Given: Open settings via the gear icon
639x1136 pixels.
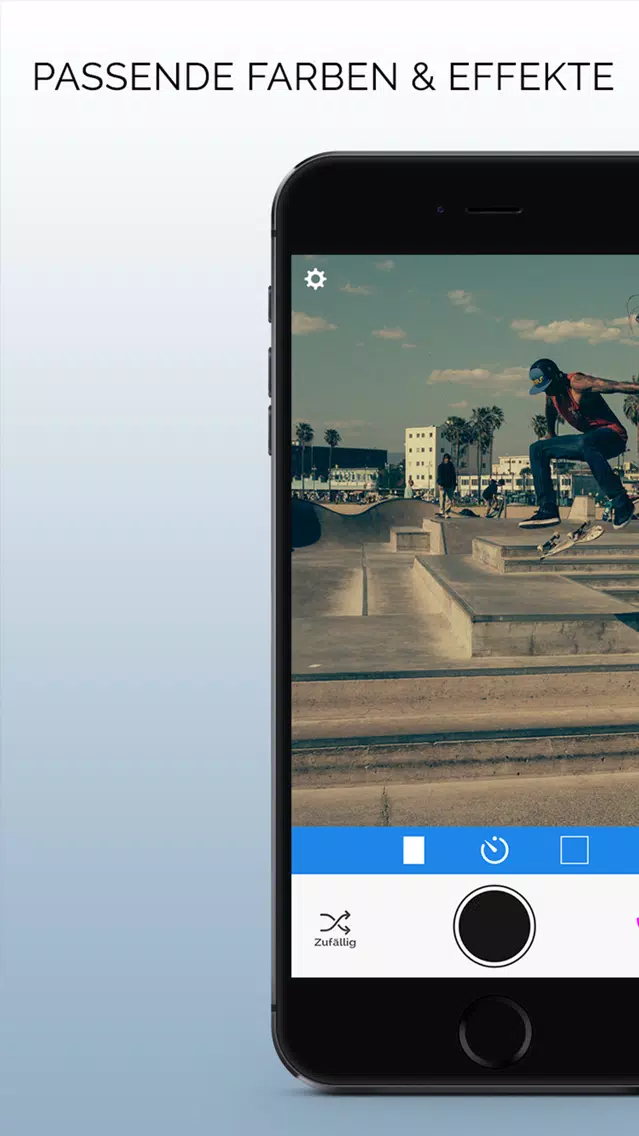Looking at the screenshot, I should 315,279.
